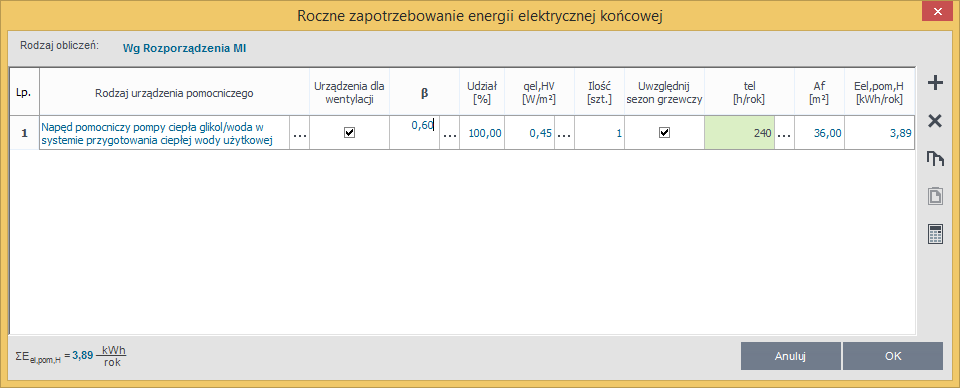Image resolution: width=960 pixels, height=388 pixels.
Task: Open the calculator icon
Action: pos(935,234)
